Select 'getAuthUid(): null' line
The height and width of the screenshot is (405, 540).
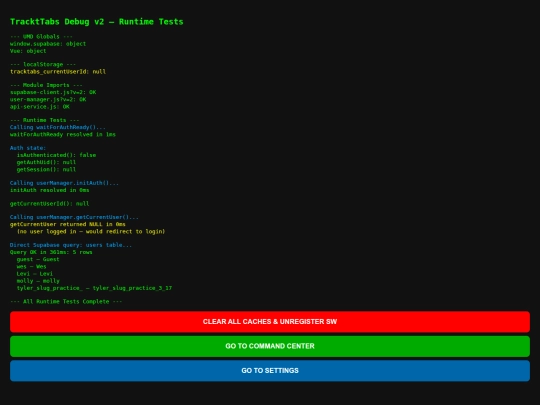(46, 163)
